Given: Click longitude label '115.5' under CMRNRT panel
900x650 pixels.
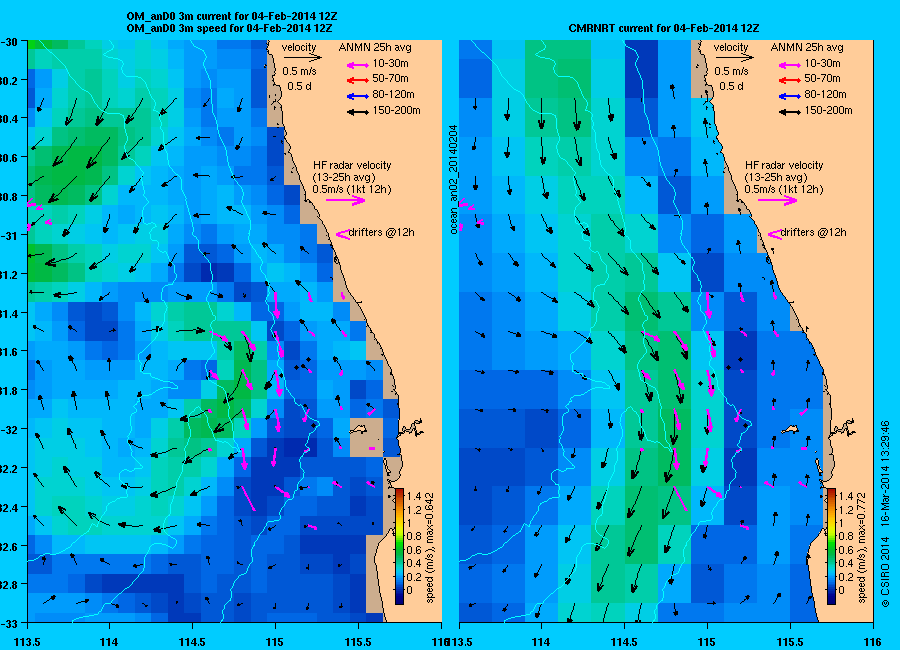Looking at the screenshot, I should [790, 642].
